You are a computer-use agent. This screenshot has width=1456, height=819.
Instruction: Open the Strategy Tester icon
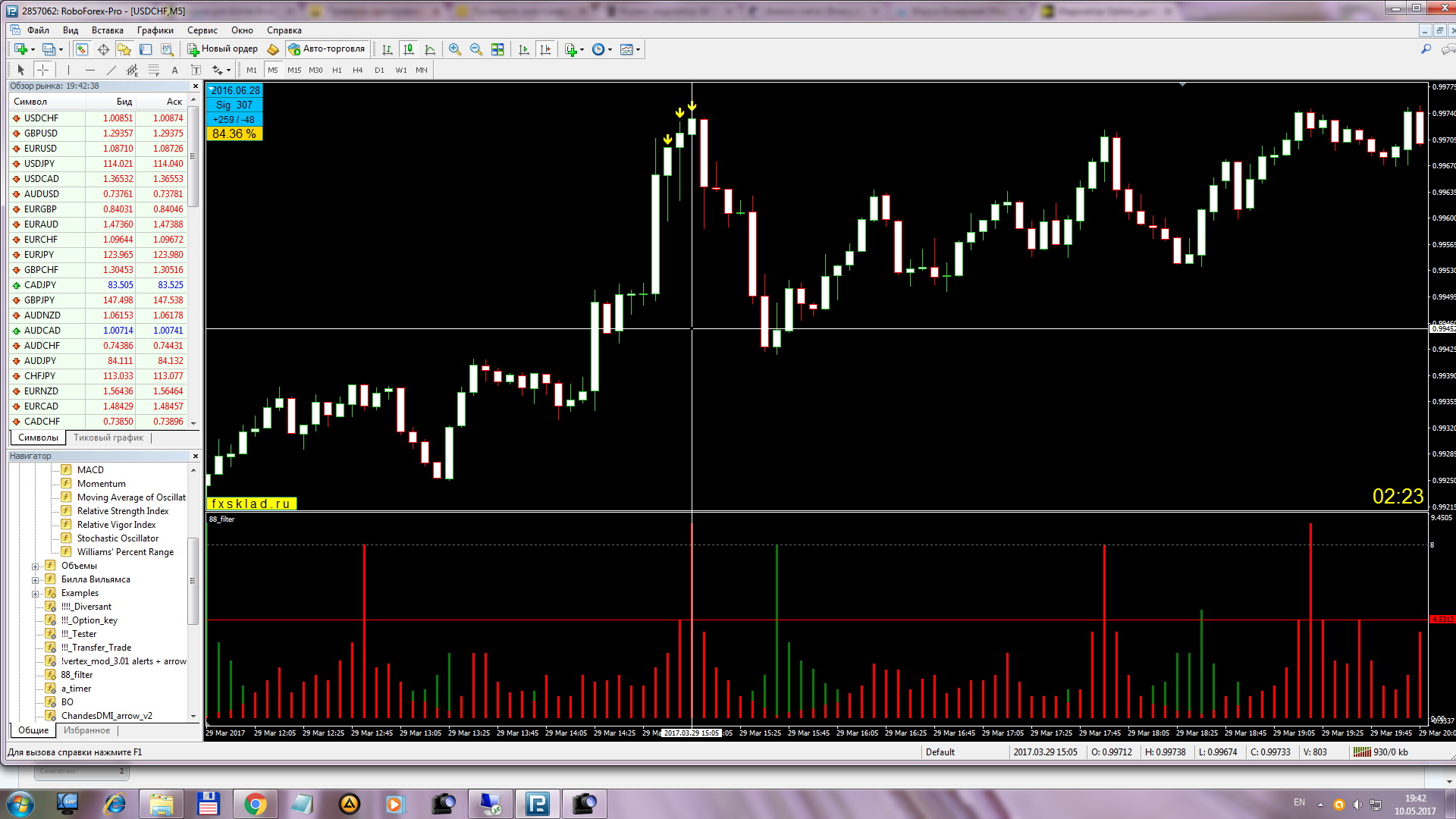coord(167,49)
